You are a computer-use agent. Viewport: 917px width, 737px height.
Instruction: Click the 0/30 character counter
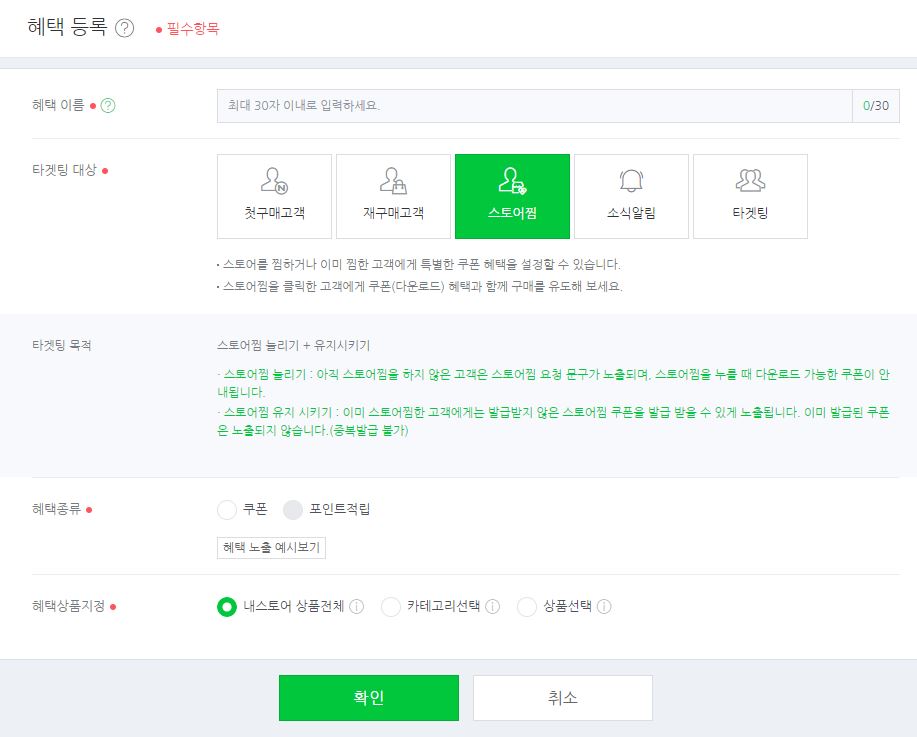click(x=875, y=106)
